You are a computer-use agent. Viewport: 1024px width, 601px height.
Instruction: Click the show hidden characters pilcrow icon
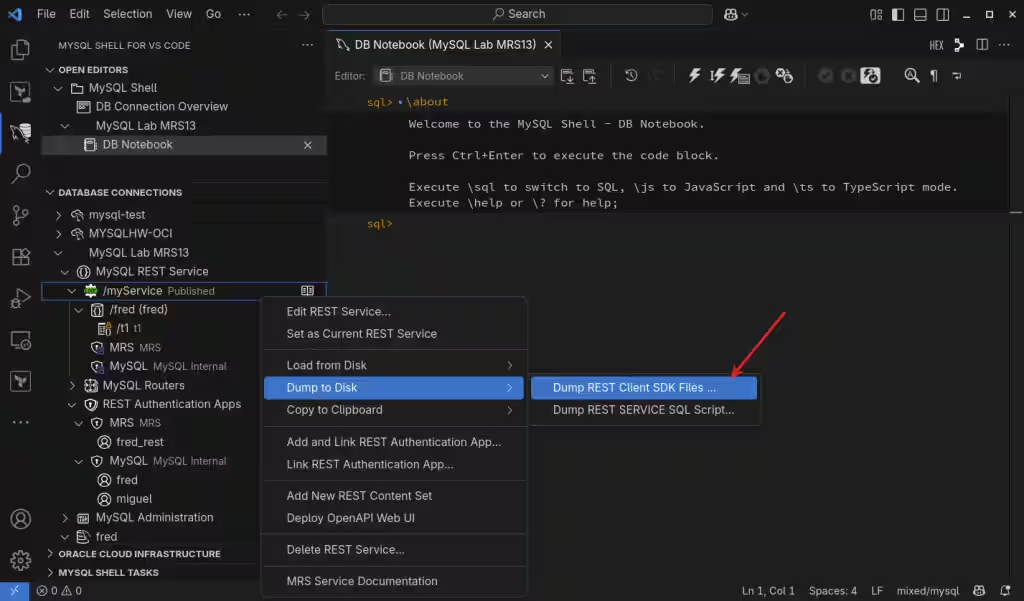pos(934,76)
